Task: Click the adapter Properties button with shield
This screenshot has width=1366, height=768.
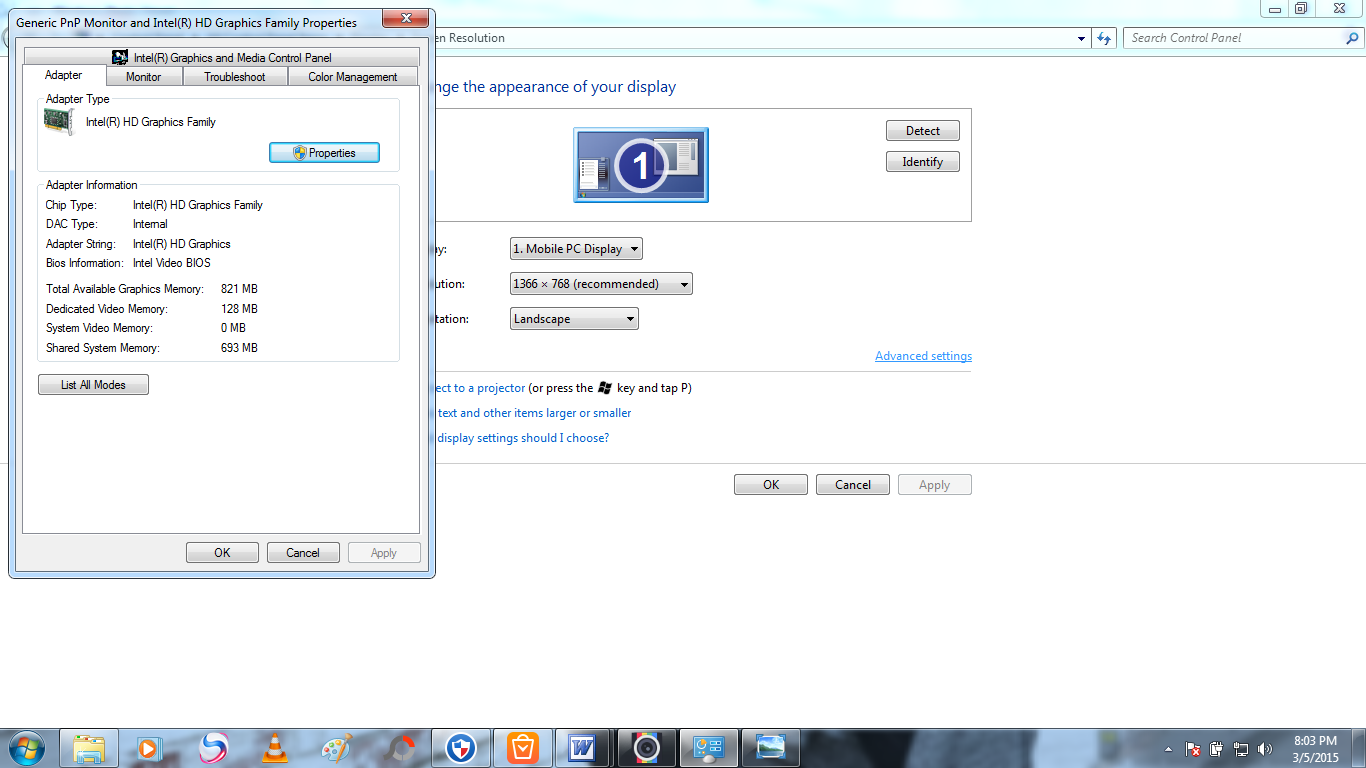Action: [325, 153]
